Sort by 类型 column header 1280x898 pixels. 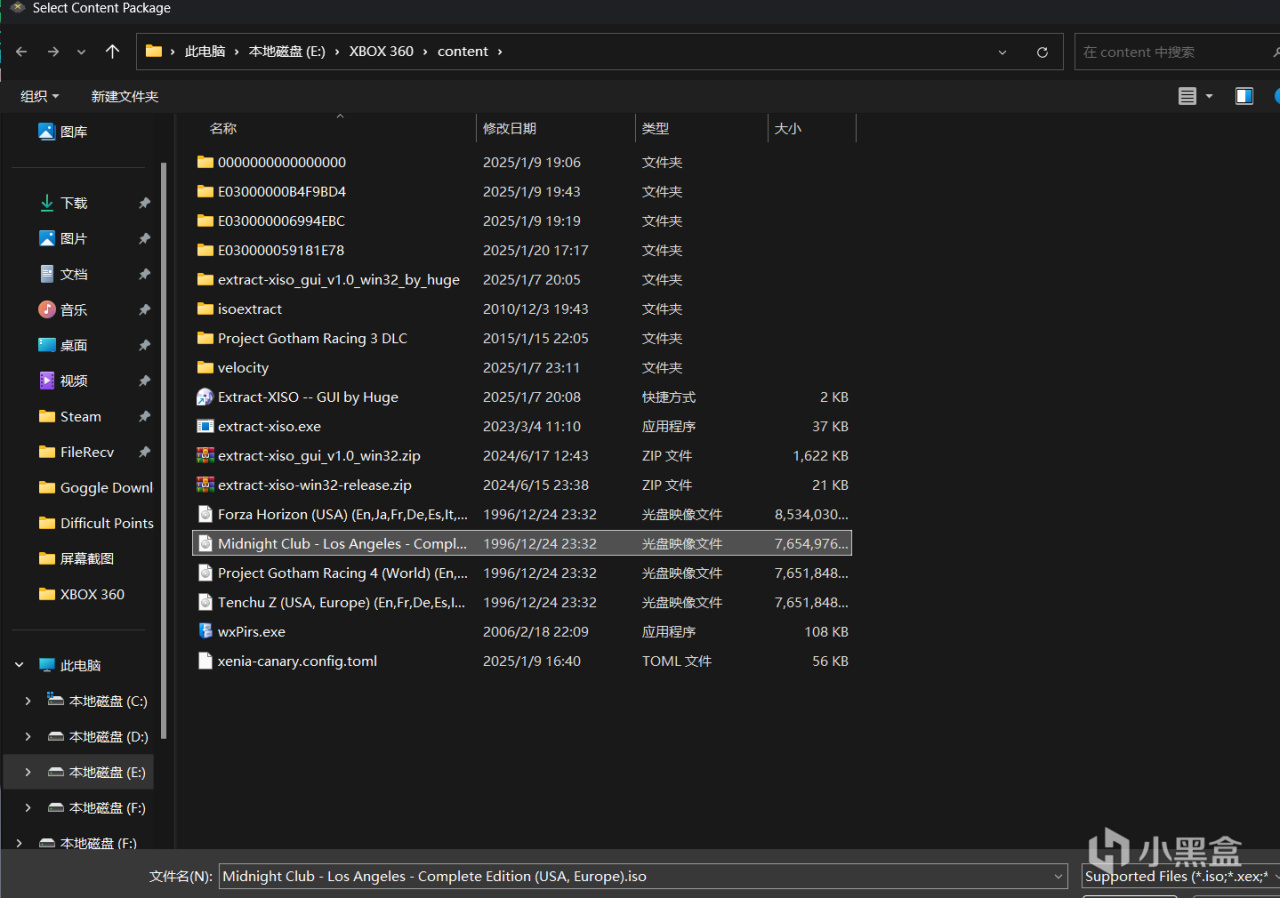click(x=655, y=128)
